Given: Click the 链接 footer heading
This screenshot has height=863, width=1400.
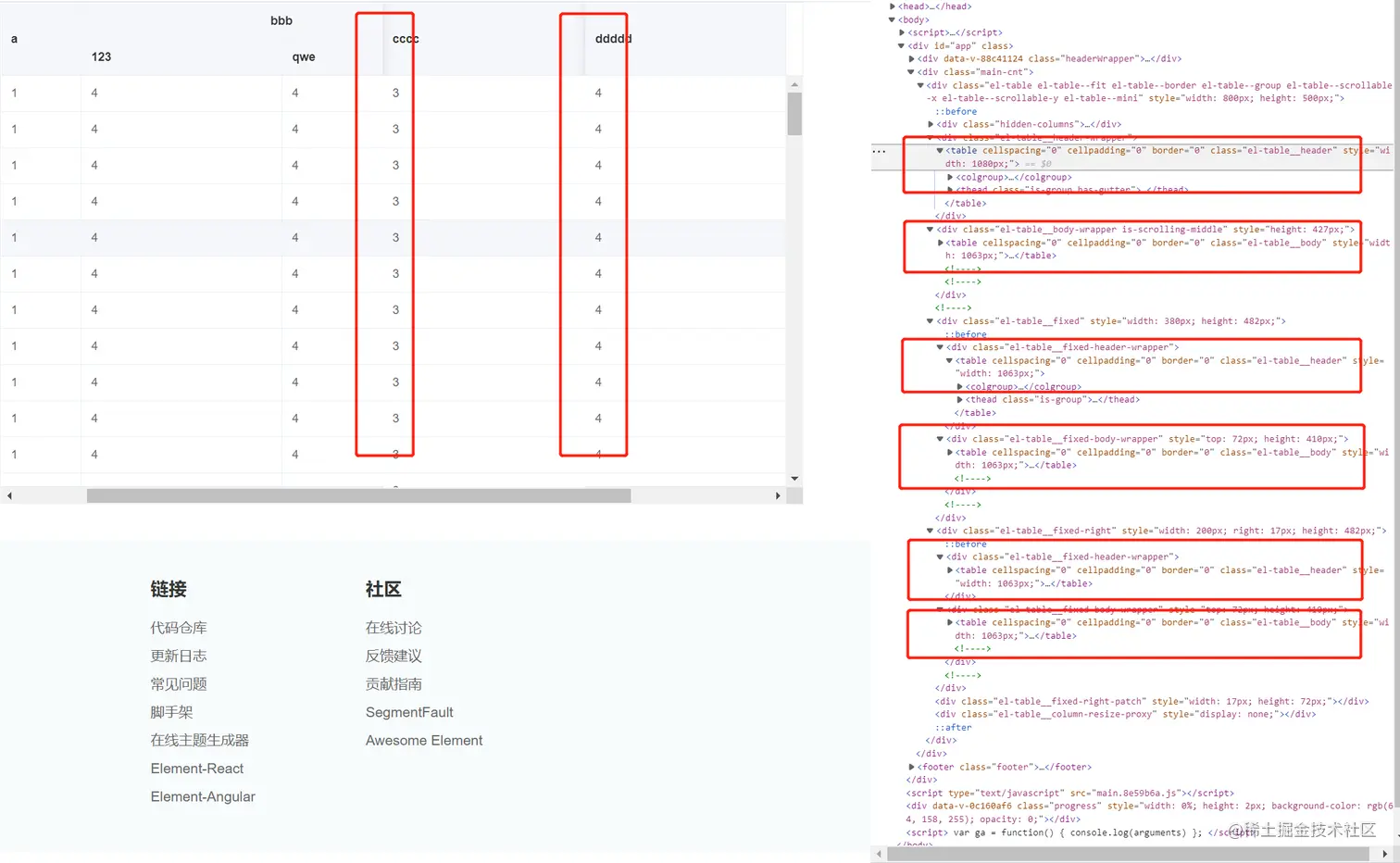Looking at the screenshot, I should coord(169,589).
